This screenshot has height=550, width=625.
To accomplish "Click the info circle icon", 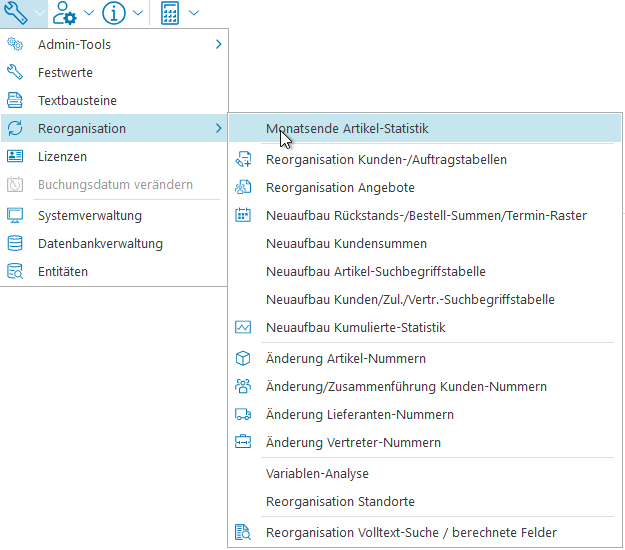I will (x=114, y=13).
